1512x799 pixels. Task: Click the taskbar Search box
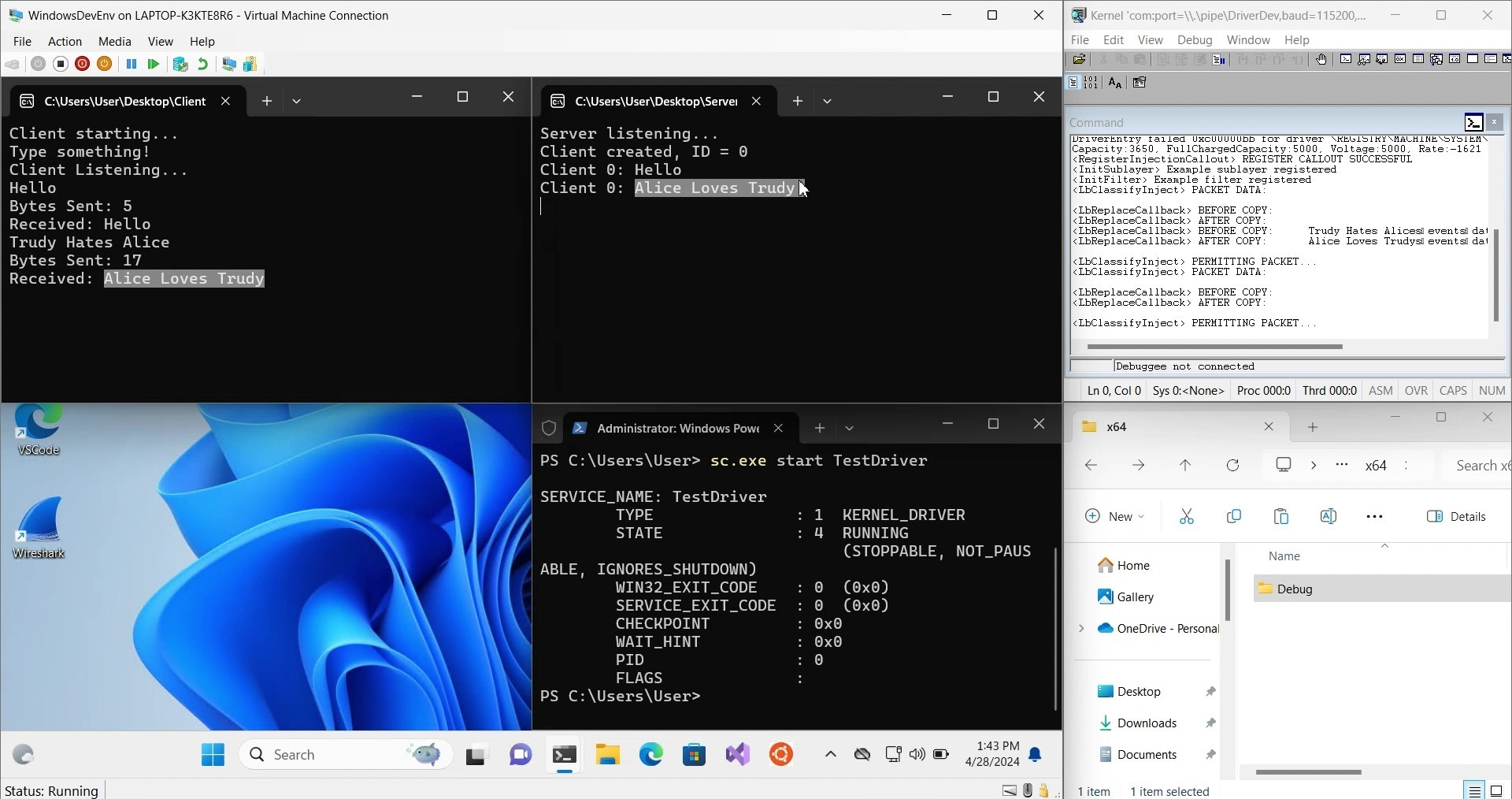click(x=331, y=754)
